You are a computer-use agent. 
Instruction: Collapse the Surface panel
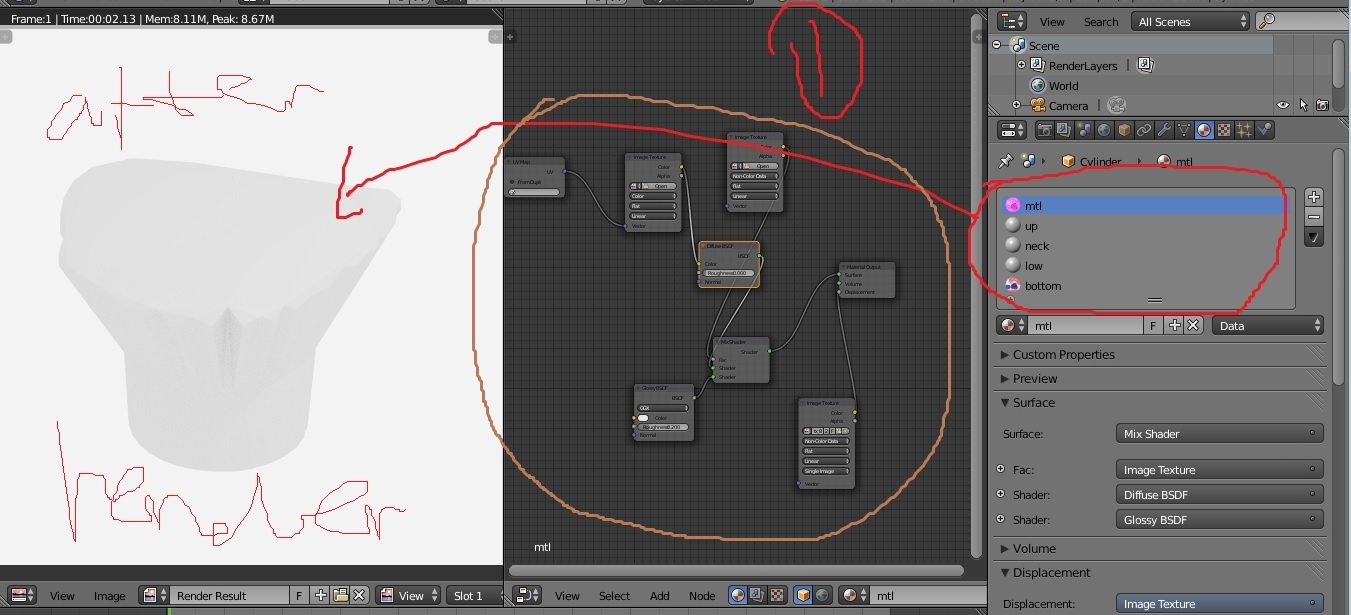1033,402
